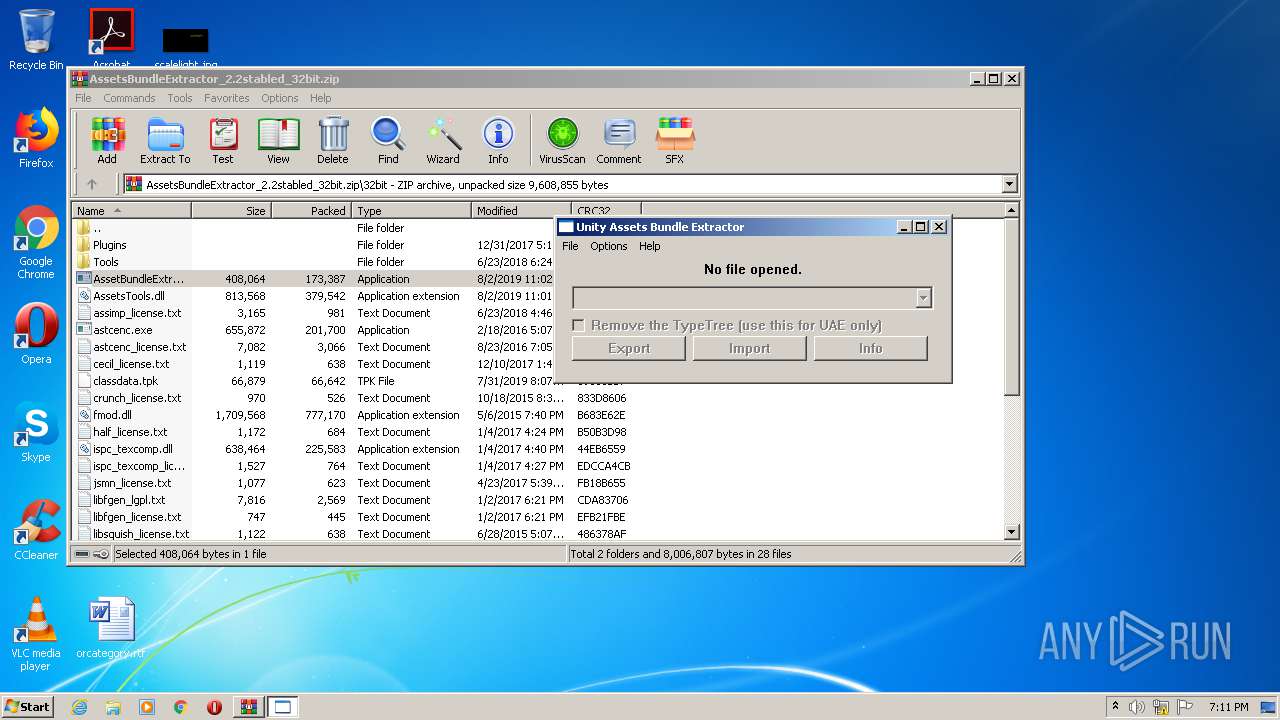
Task: Open the Tools menu in WinRAR
Action: [x=180, y=98]
